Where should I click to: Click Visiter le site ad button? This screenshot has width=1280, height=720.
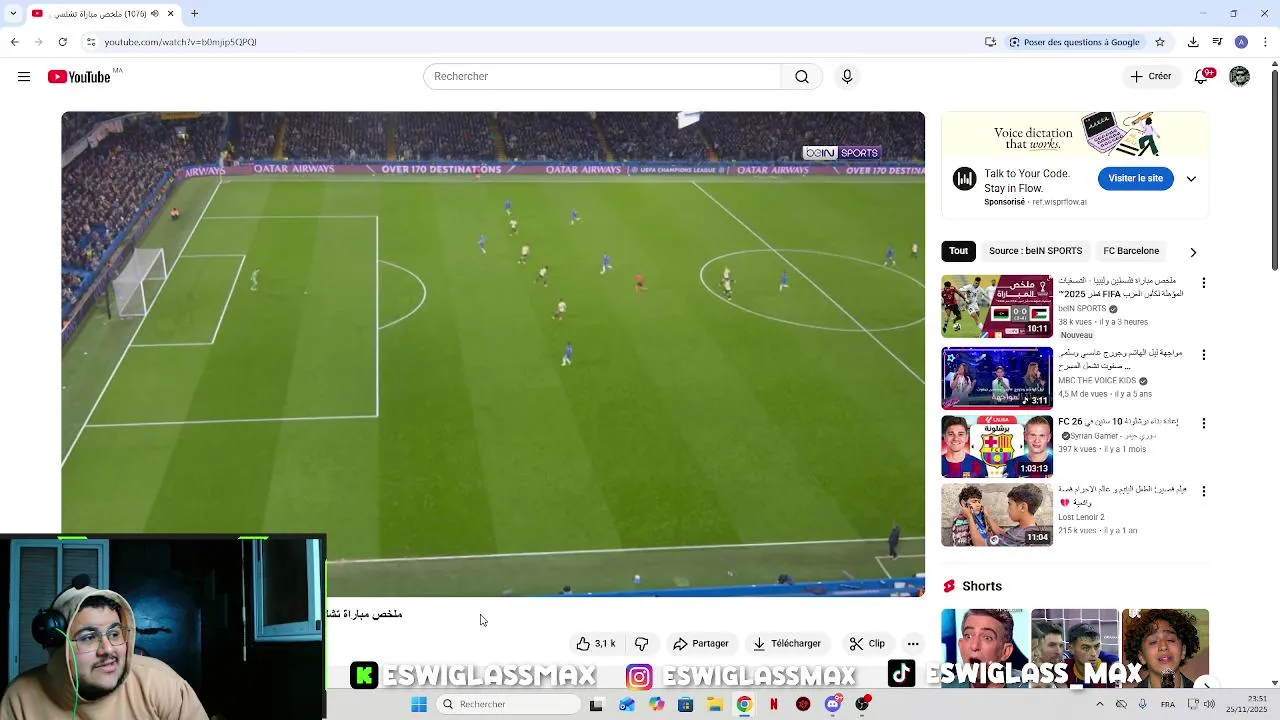coord(1135,179)
